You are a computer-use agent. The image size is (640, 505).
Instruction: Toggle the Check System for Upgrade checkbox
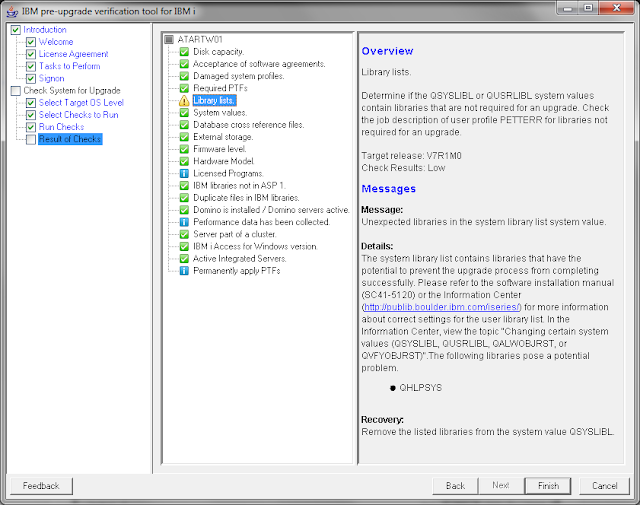pyautogui.click(x=16, y=91)
